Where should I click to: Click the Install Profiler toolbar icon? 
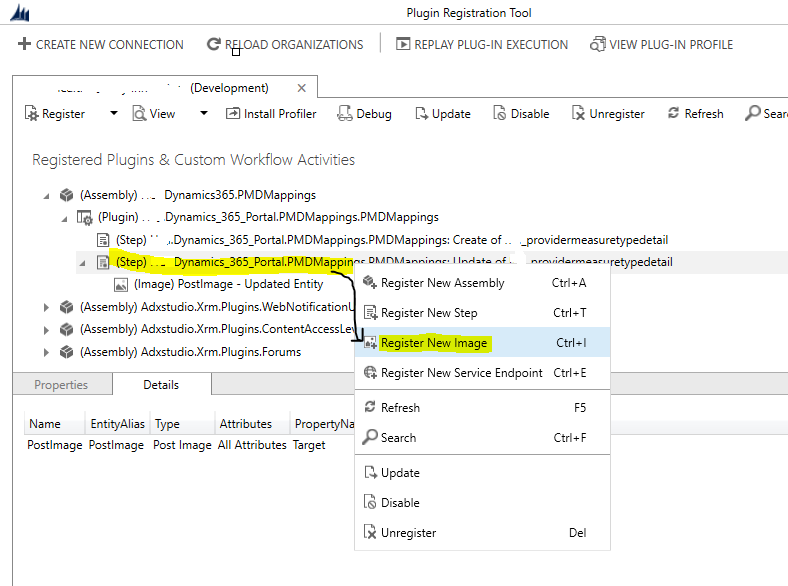click(233, 114)
